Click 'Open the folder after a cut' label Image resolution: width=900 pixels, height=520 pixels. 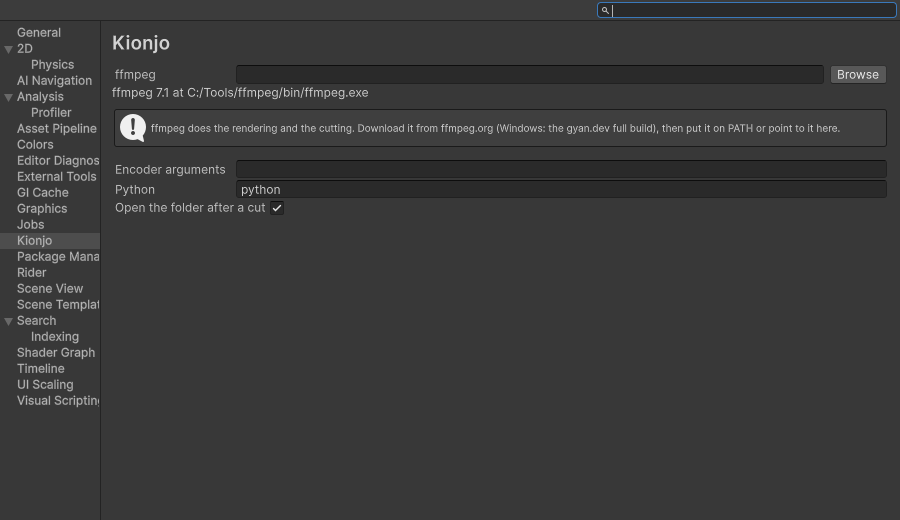click(x=190, y=208)
